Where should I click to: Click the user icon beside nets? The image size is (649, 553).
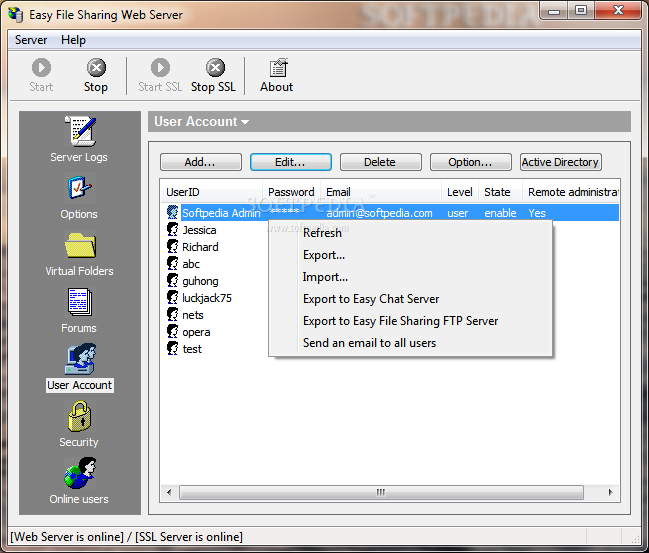point(173,314)
